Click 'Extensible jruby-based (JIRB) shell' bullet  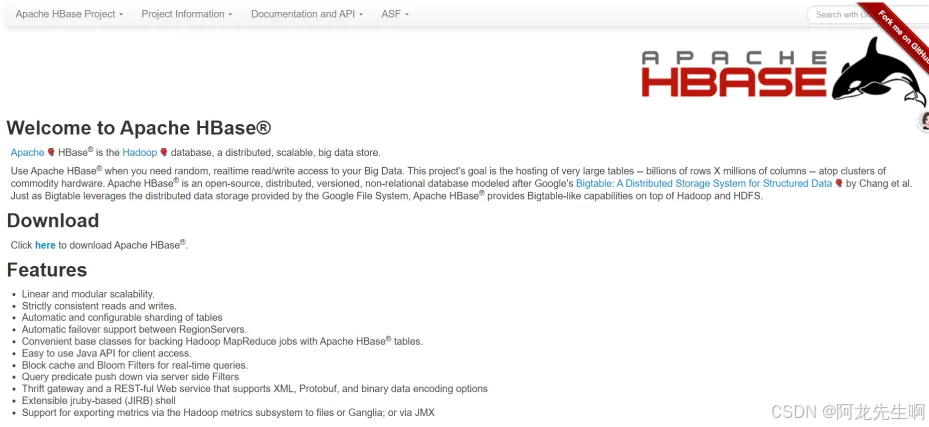(98, 400)
